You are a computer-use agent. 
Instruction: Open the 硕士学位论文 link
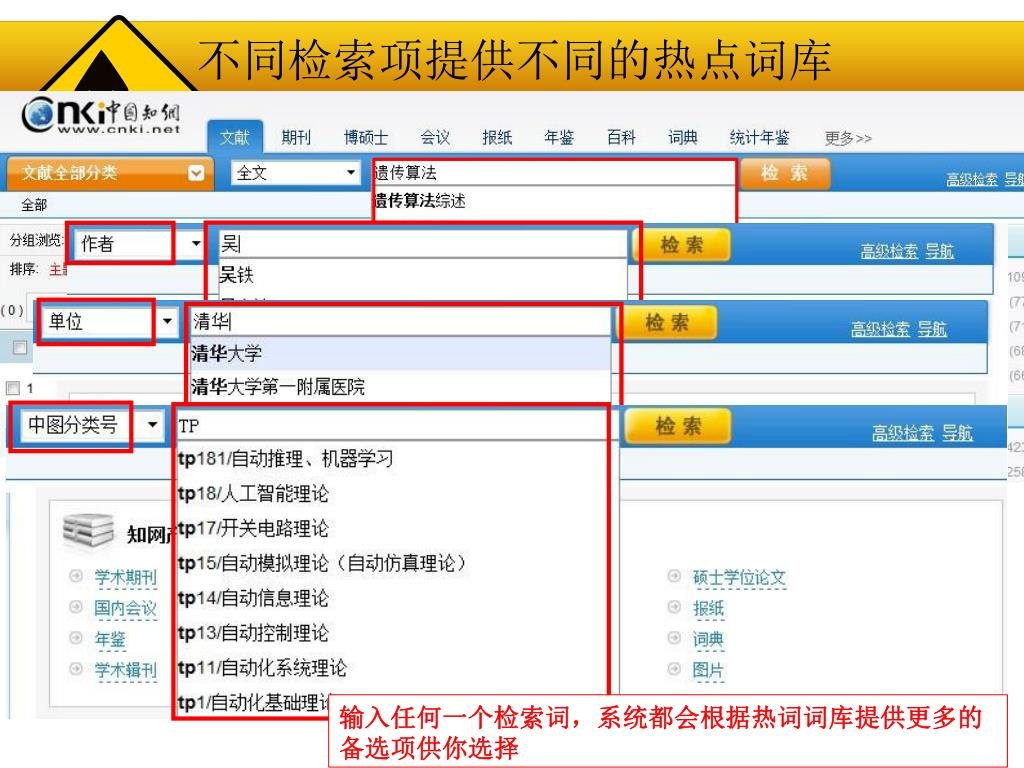click(739, 577)
